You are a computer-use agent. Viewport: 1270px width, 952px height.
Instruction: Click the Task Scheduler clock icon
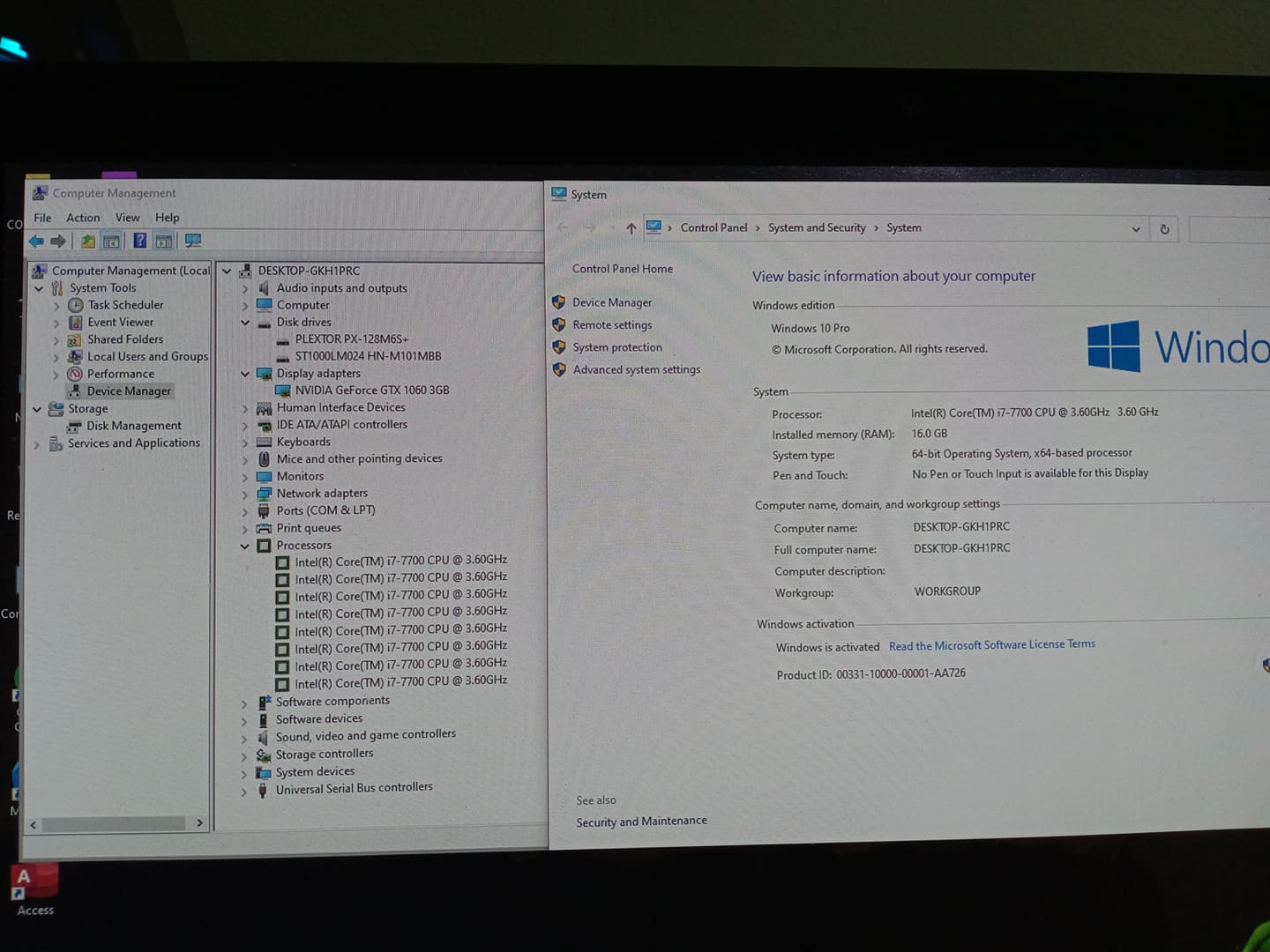click(x=76, y=305)
